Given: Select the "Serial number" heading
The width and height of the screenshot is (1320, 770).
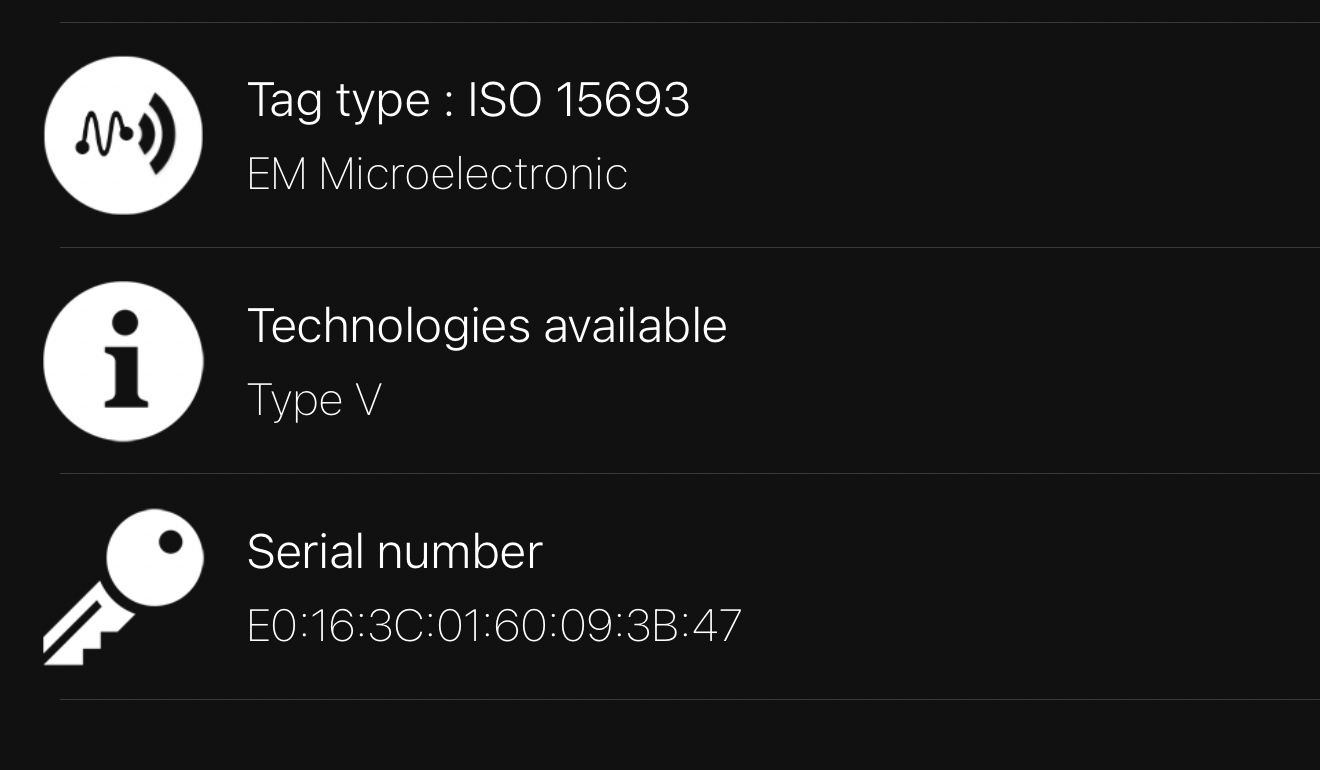Looking at the screenshot, I should [x=394, y=551].
